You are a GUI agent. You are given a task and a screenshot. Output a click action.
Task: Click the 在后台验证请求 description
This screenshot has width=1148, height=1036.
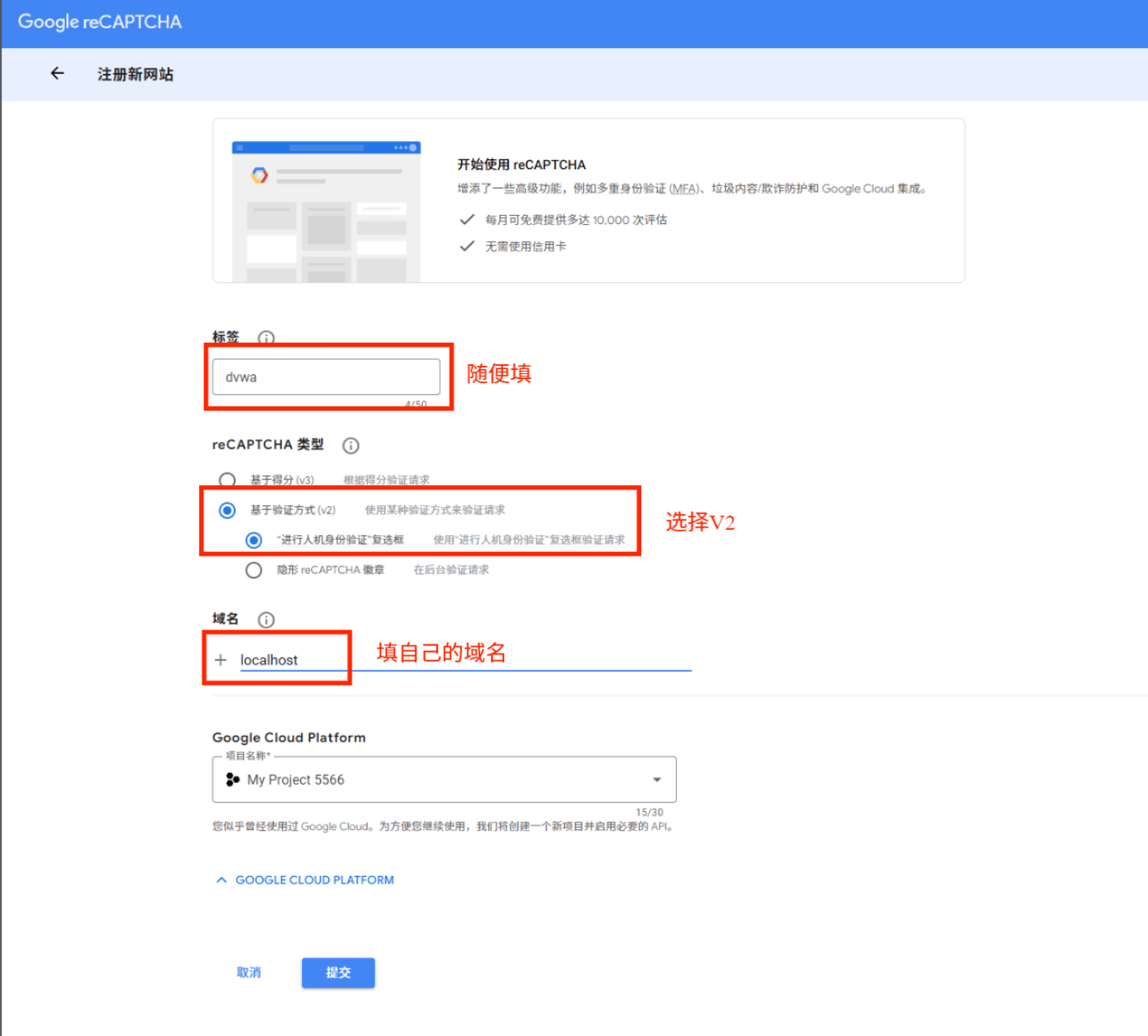(451, 570)
